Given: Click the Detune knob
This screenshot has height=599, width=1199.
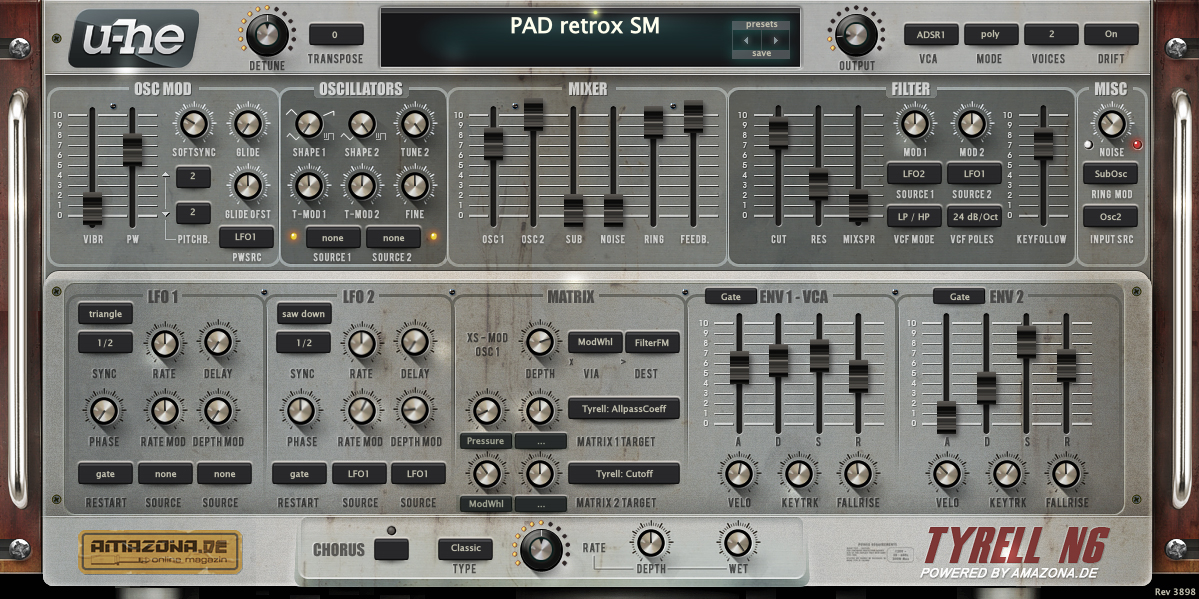Looking at the screenshot, I should click(x=267, y=34).
